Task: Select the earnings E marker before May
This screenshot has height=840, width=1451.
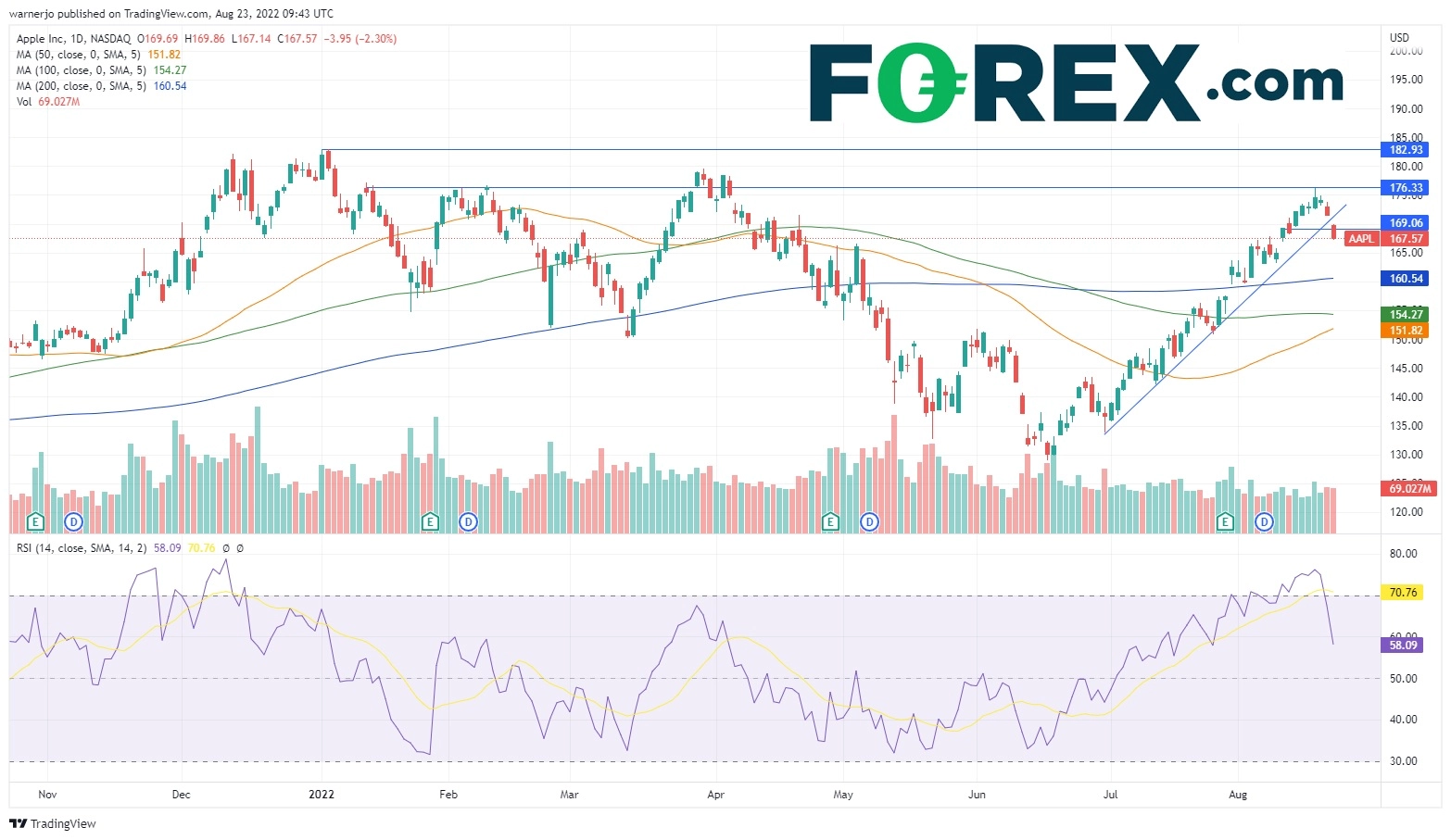Action: point(830,521)
